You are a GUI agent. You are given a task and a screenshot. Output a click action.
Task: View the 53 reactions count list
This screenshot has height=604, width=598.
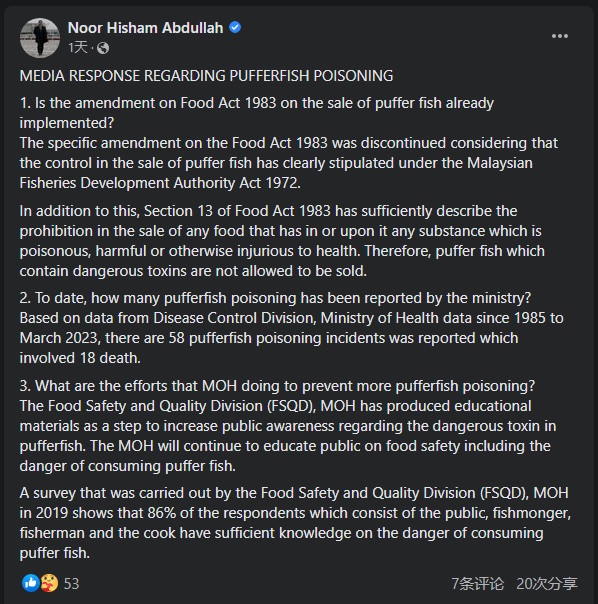(x=71, y=584)
